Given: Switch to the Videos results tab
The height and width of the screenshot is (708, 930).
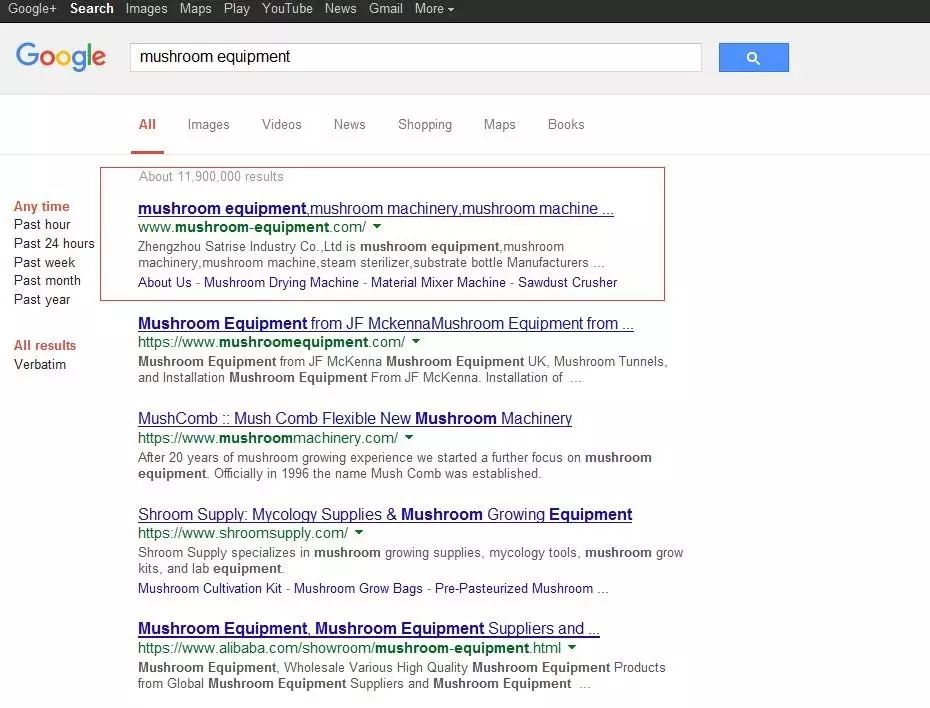Looking at the screenshot, I should tap(282, 125).
